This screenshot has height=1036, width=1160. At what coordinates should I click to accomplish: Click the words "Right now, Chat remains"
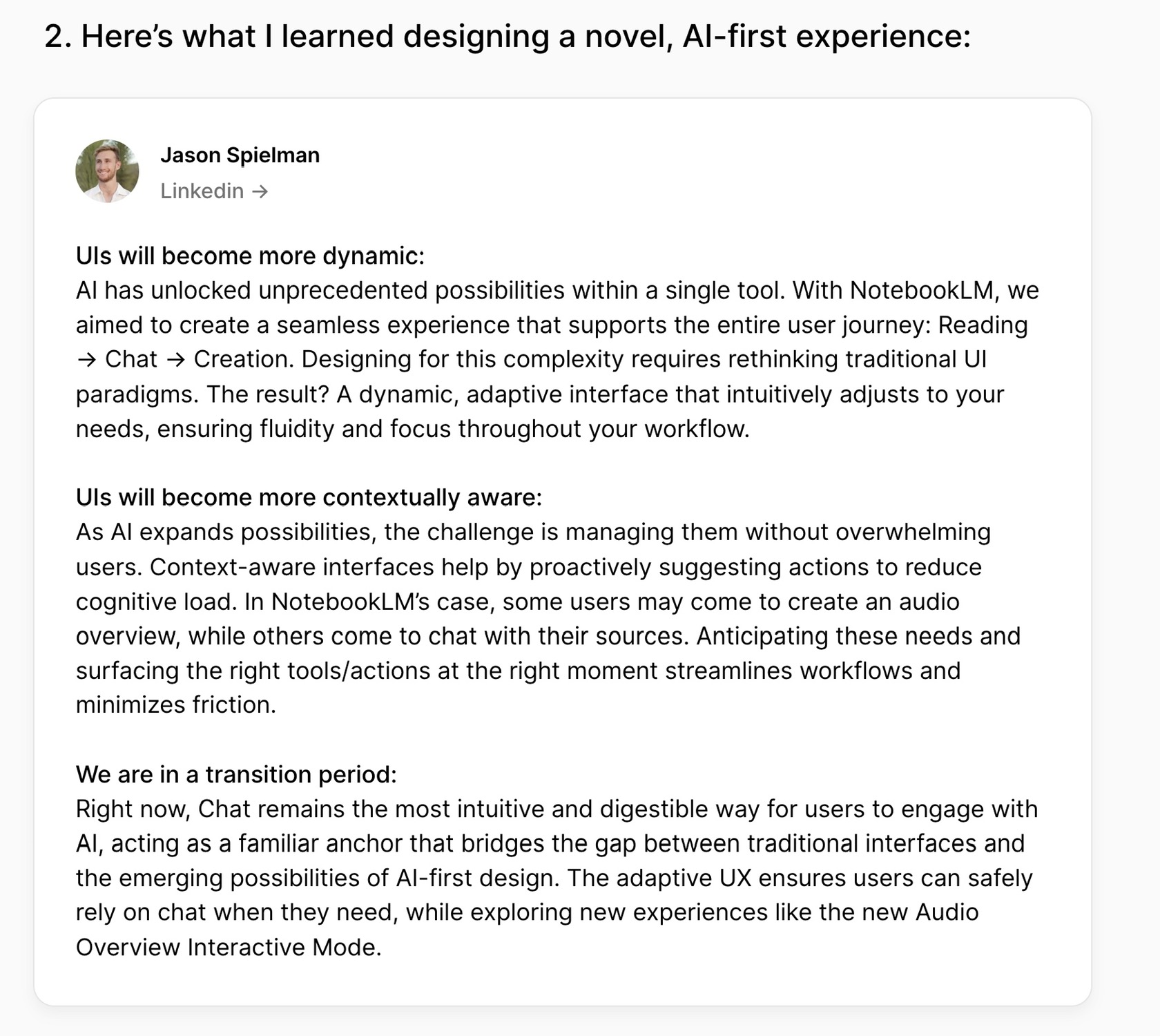211,809
